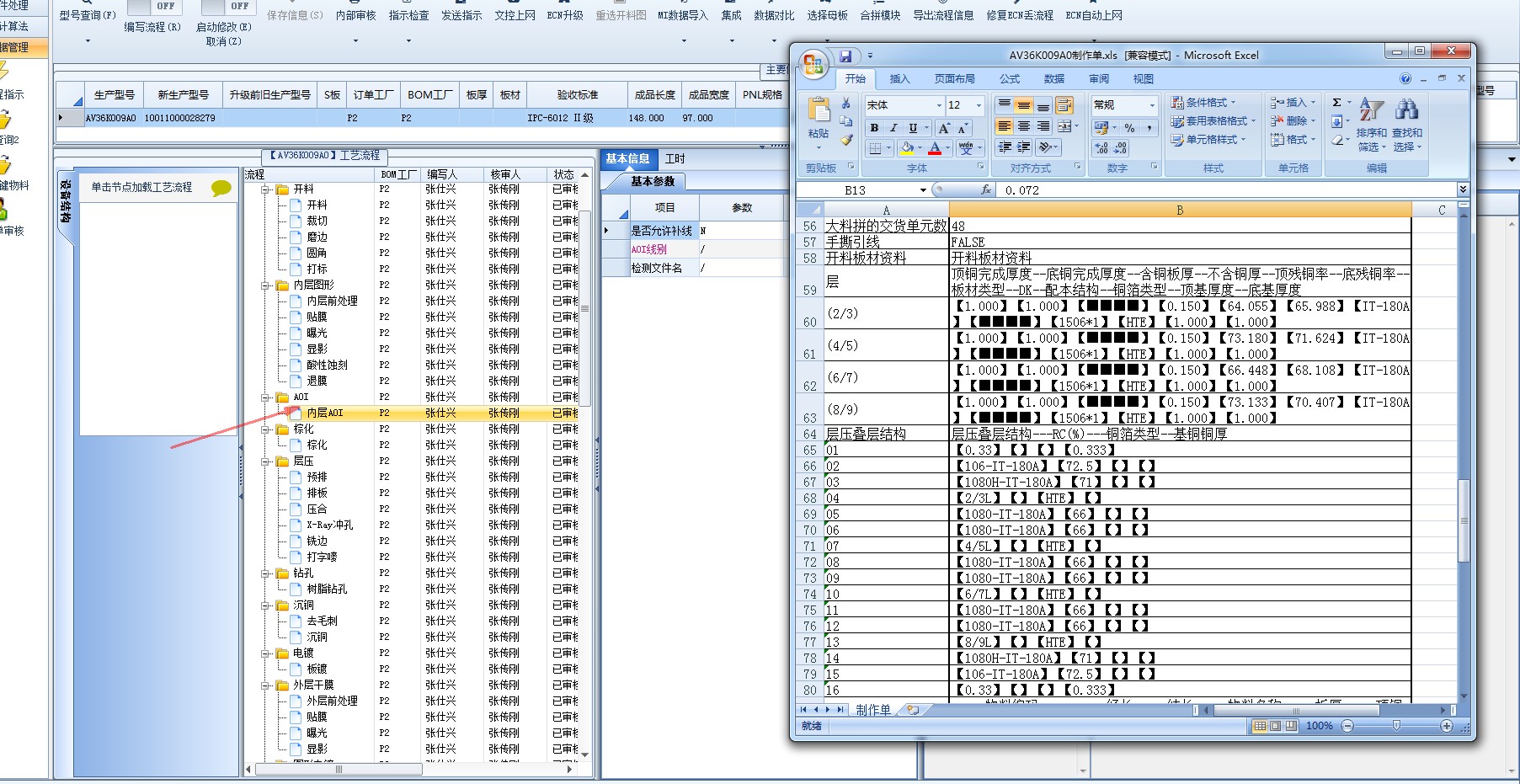
Task: Click the ECN升级 toolbar button
Action: (x=565, y=15)
